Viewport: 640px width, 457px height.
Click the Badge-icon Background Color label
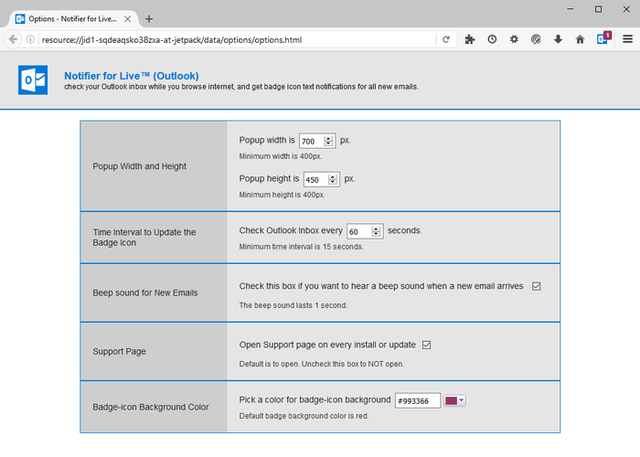click(151, 407)
